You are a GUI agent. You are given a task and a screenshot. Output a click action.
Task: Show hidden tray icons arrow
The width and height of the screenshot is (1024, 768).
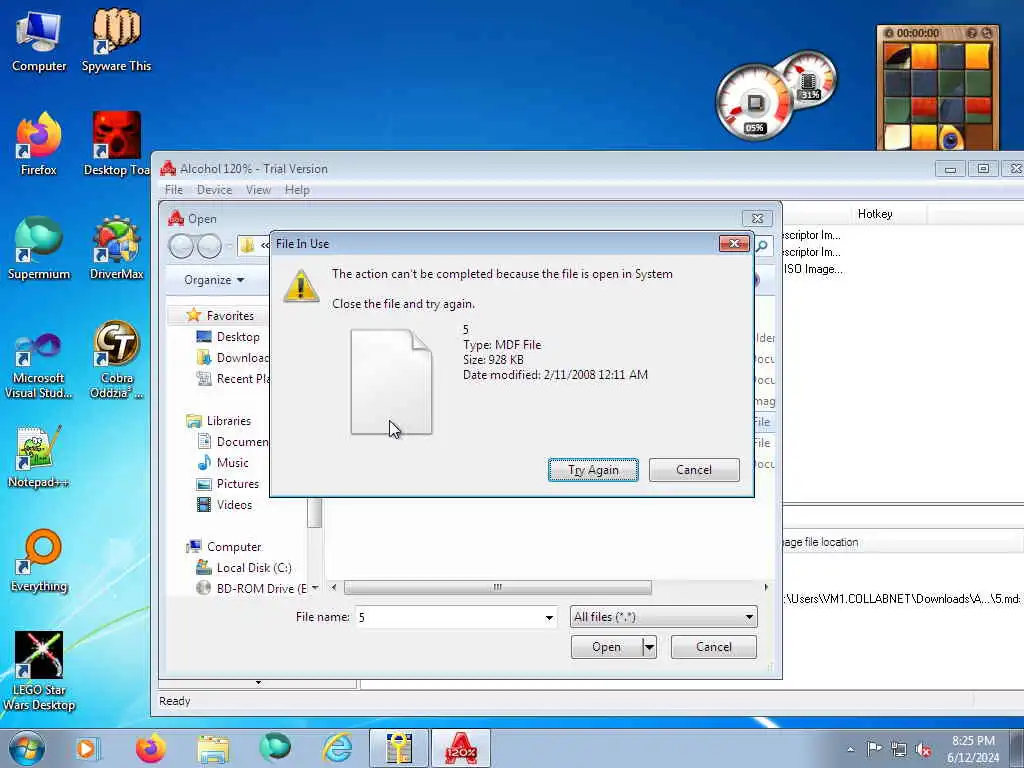(x=850, y=749)
